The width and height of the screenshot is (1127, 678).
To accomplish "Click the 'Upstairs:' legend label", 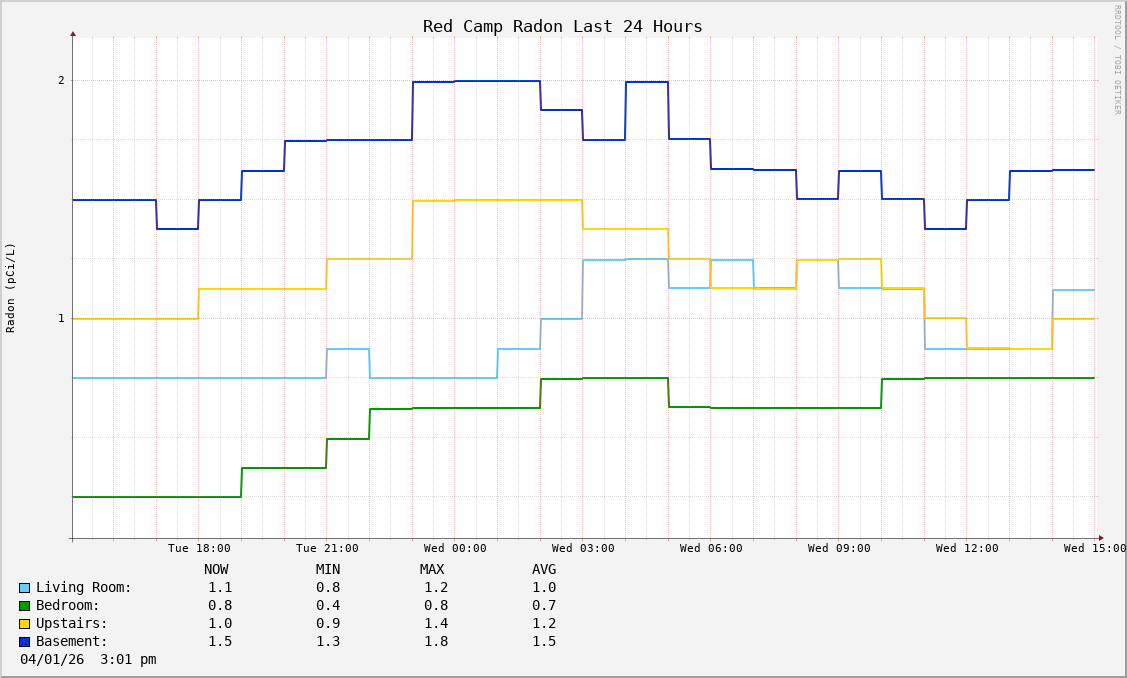I will coord(72,624).
